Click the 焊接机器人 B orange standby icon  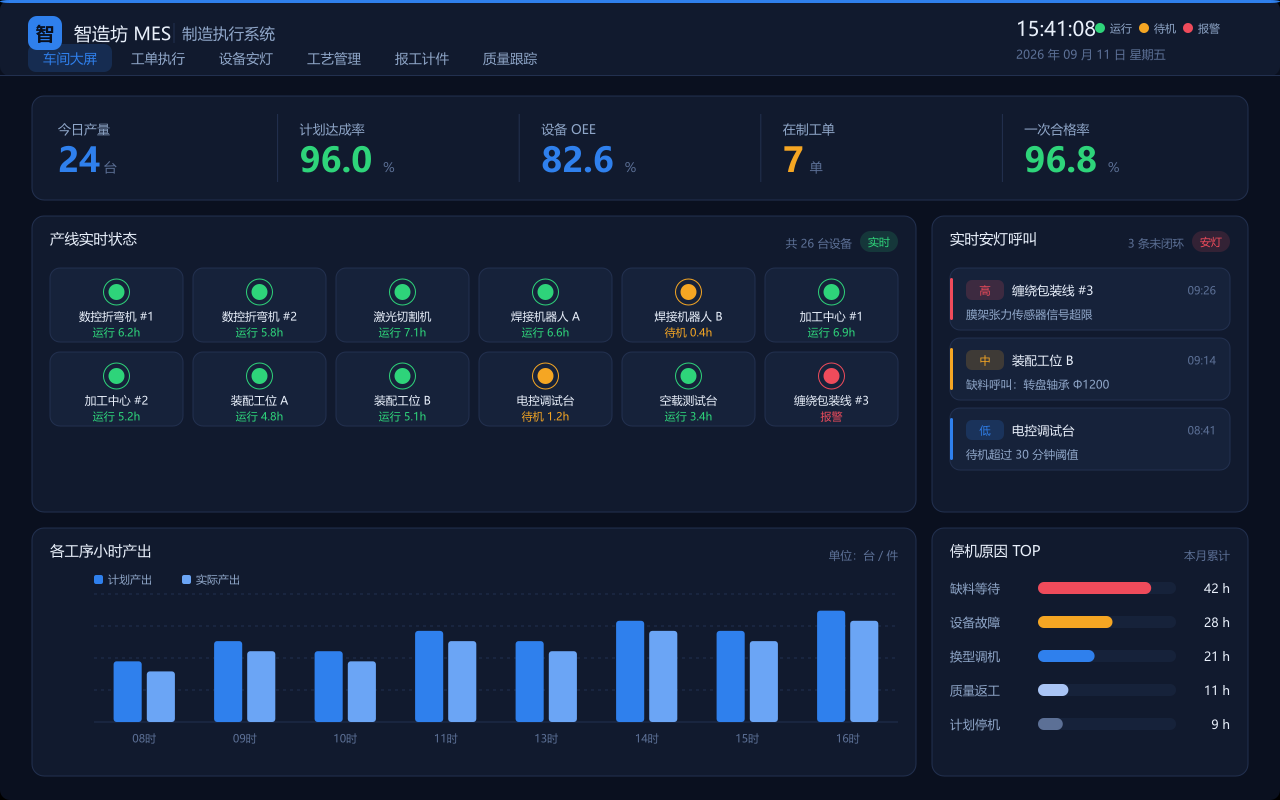(688, 292)
